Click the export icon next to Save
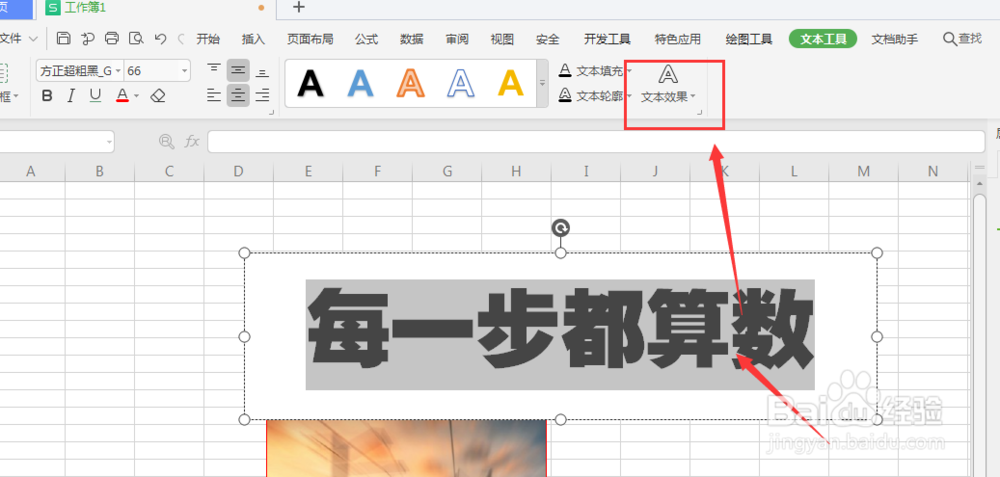1000x477 pixels. tap(87, 39)
